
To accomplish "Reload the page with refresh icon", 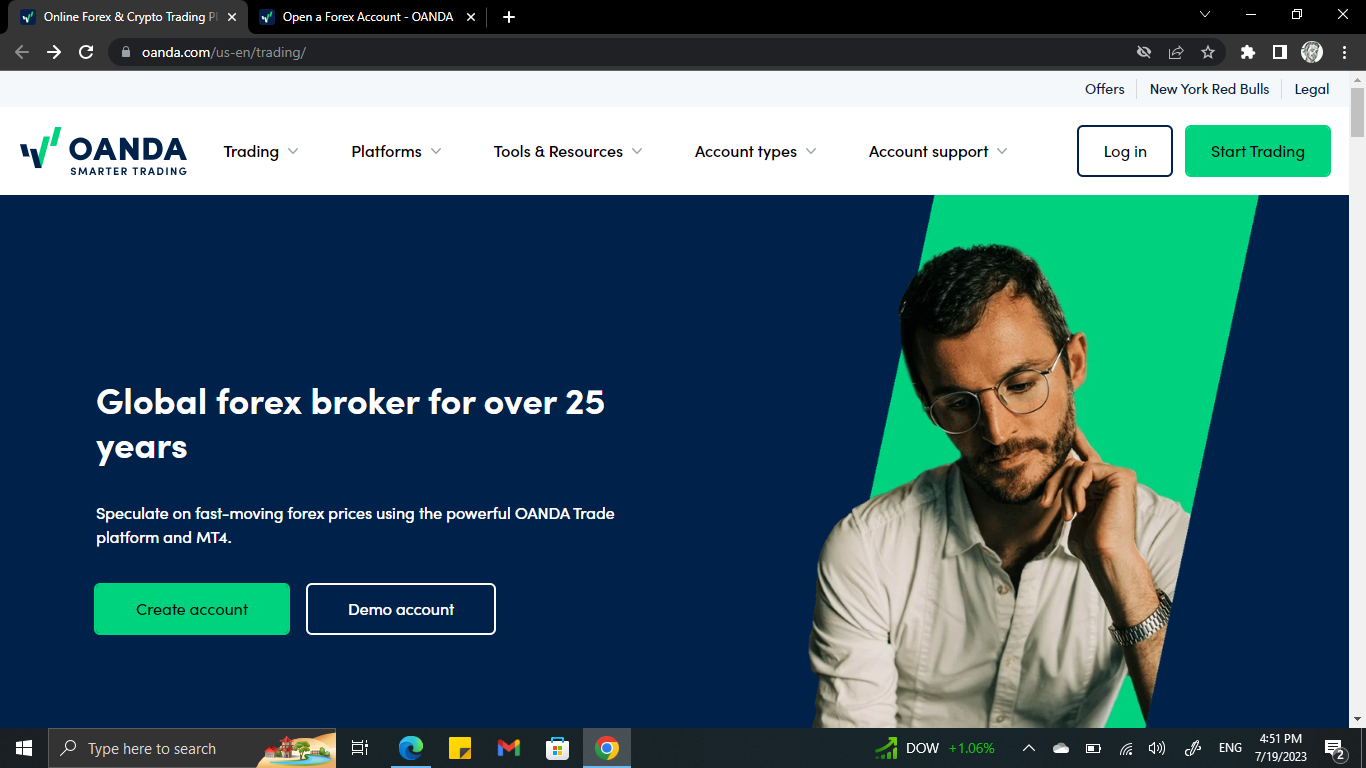I will coord(86,52).
